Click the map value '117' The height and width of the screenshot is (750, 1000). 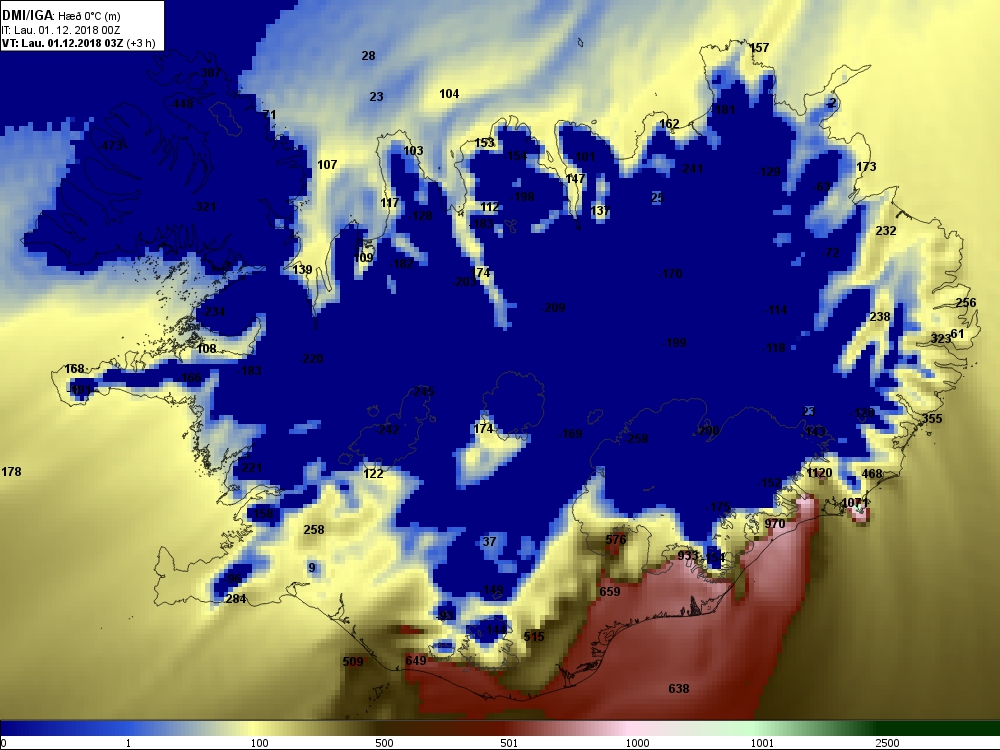pyautogui.click(x=390, y=203)
